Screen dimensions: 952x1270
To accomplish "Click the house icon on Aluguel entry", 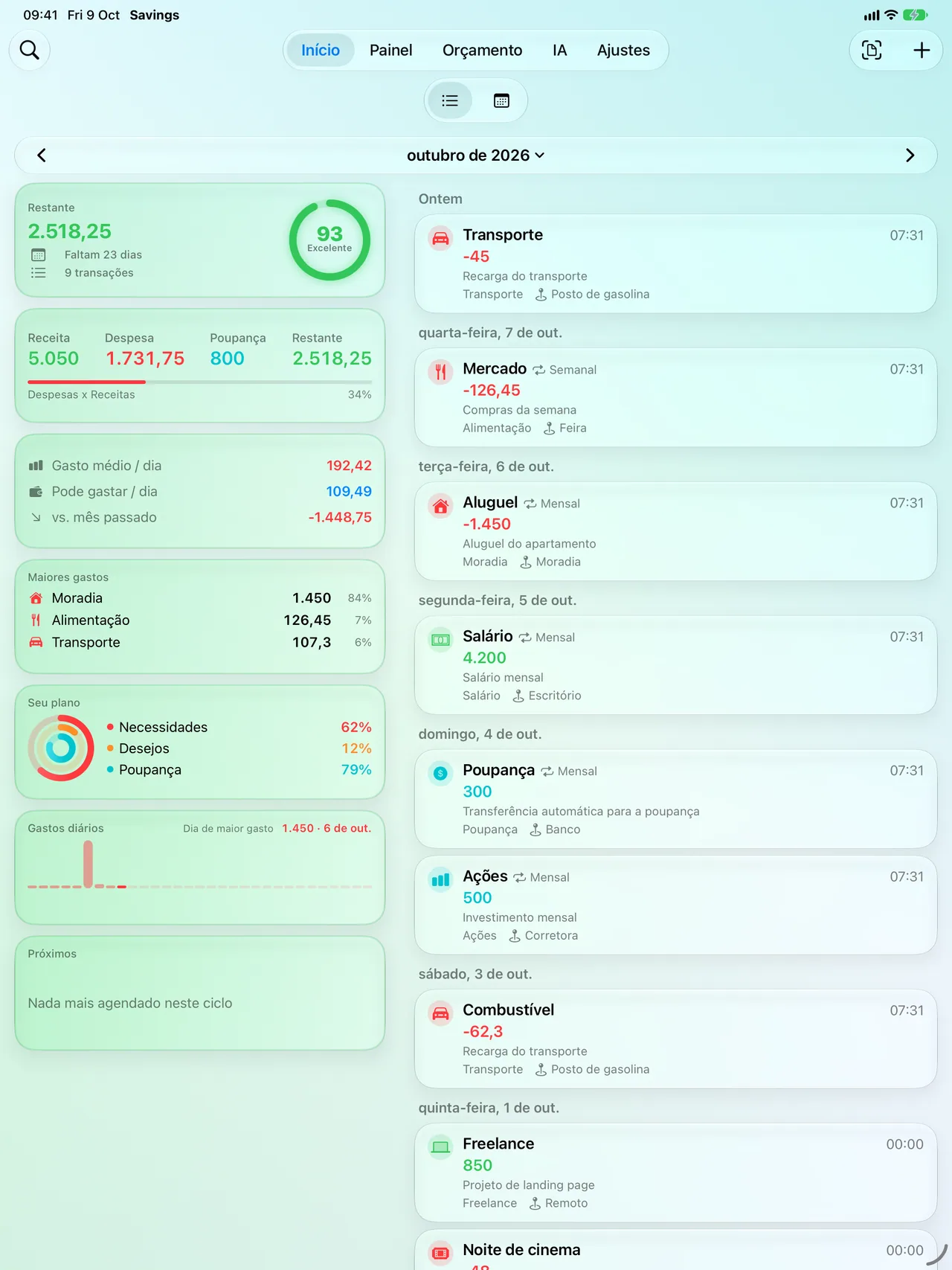I will (440, 506).
